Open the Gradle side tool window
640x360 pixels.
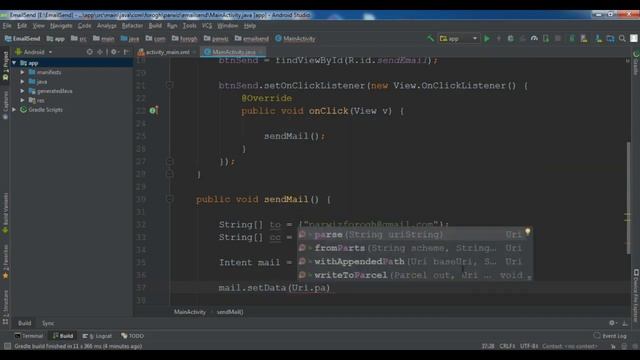pyautogui.click(x=636, y=63)
